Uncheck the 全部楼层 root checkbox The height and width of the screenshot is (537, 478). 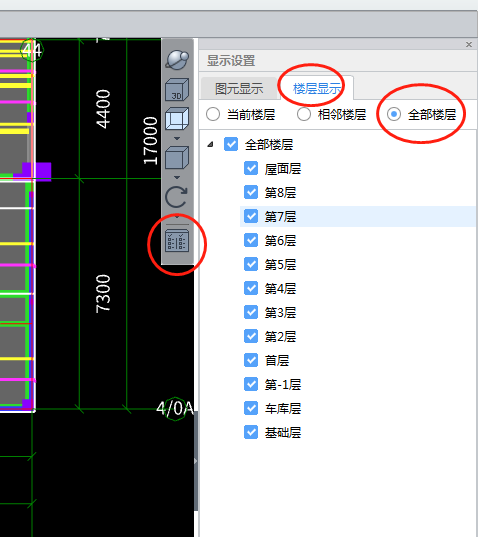click(x=231, y=144)
